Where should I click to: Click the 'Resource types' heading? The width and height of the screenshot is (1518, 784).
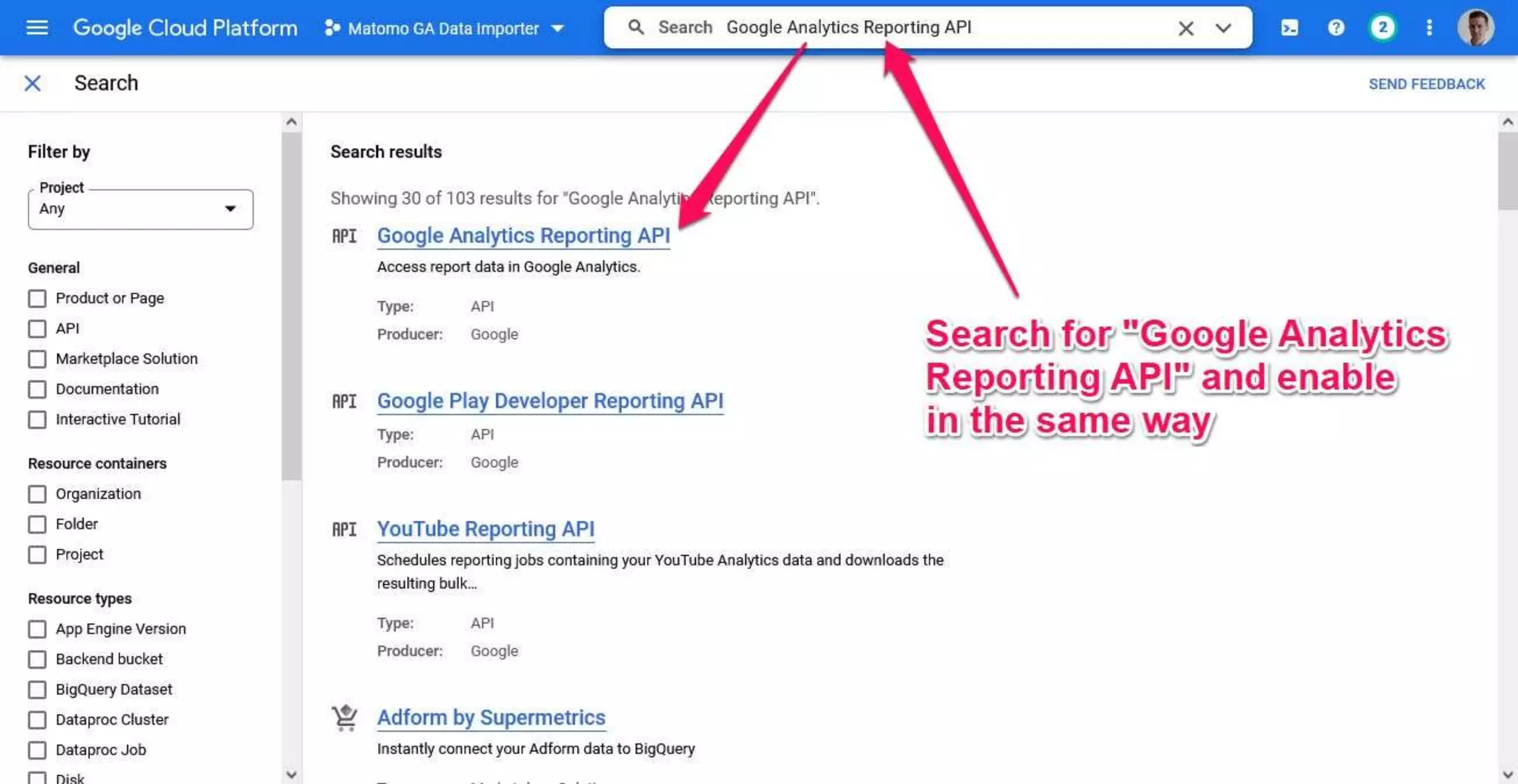[x=80, y=598]
